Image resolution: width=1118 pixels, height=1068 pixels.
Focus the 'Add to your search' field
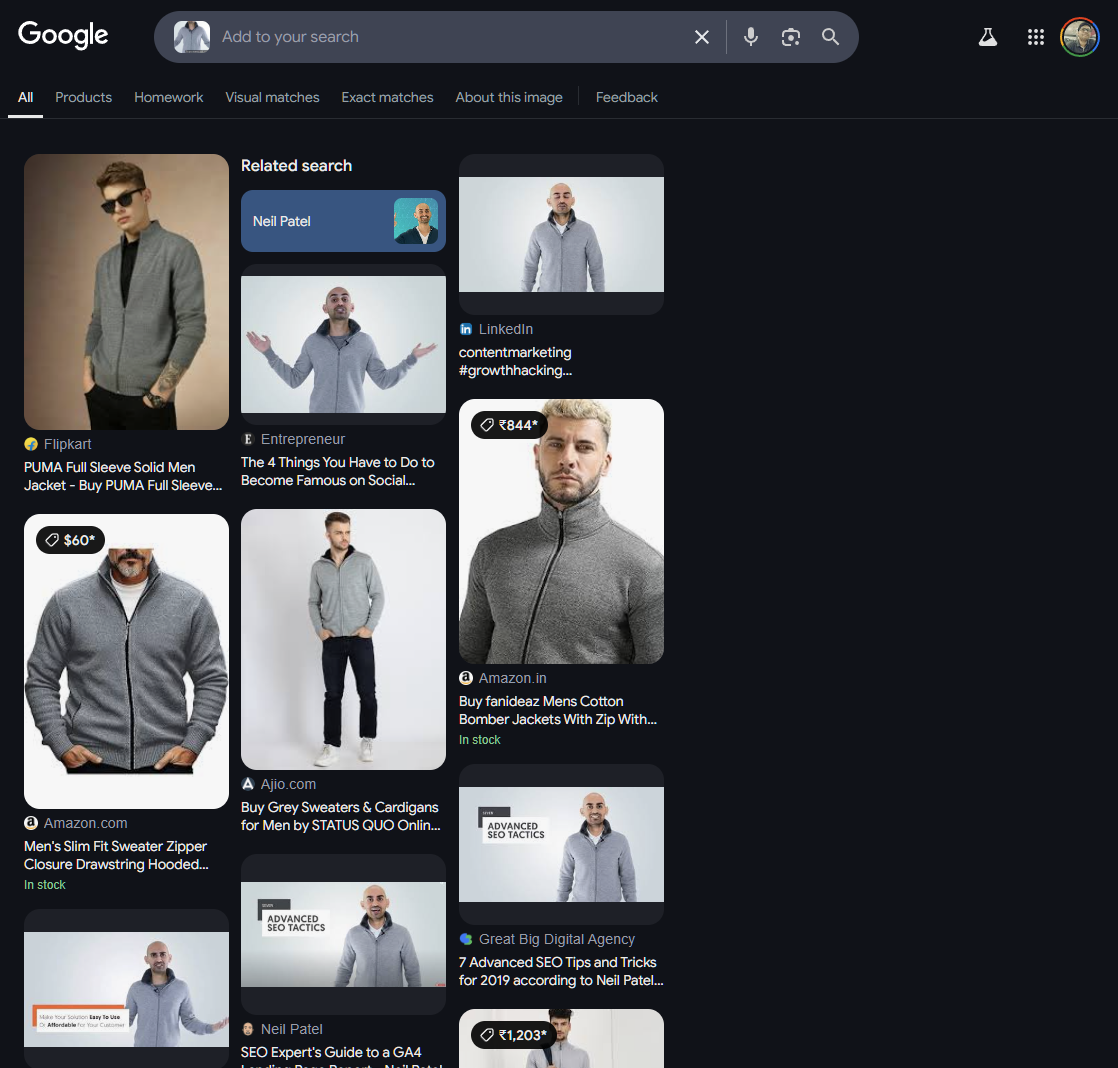coord(449,37)
